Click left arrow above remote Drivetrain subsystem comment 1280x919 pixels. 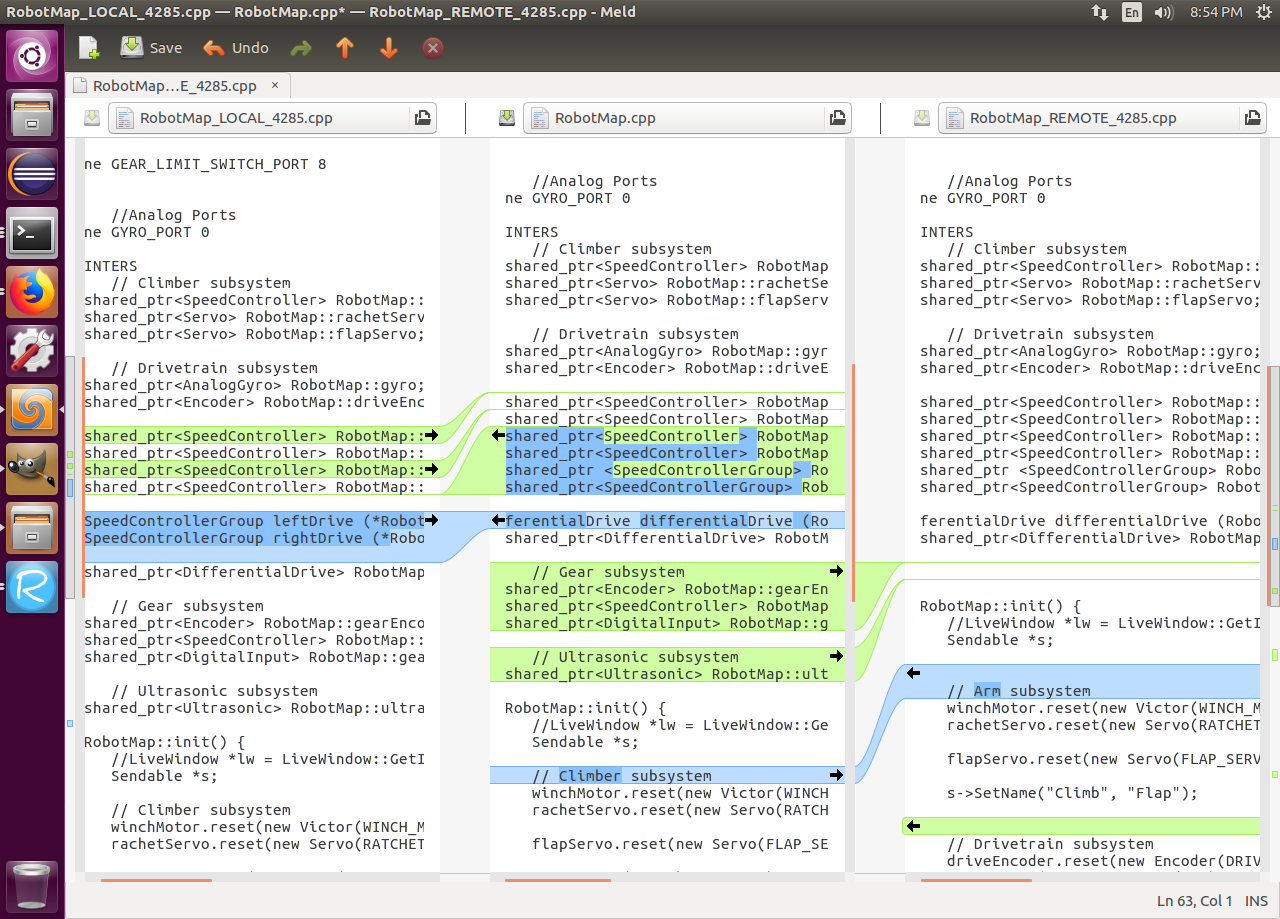click(x=913, y=827)
